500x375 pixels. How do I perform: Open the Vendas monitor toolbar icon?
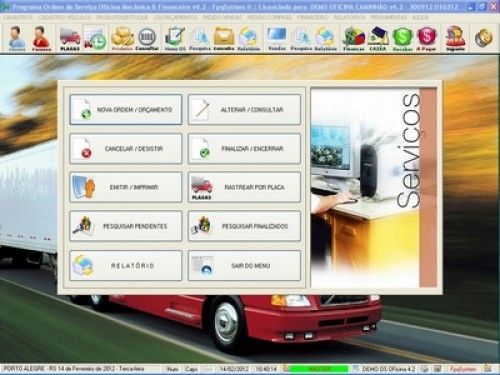pyautogui.click(x=277, y=39)
